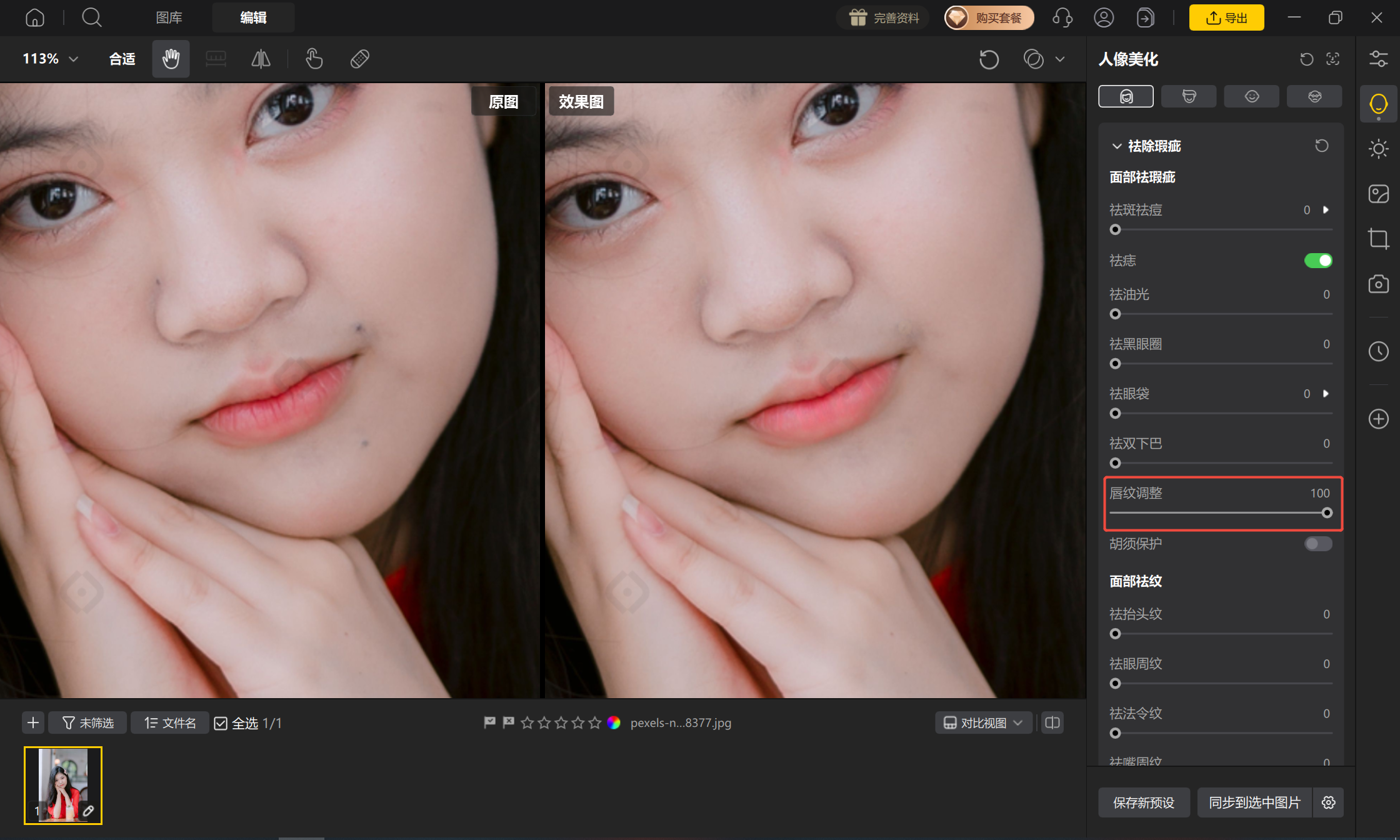1400x840 pixels.
Task: Enable the 胡须保护 switch
Action: click(1318, 544)
